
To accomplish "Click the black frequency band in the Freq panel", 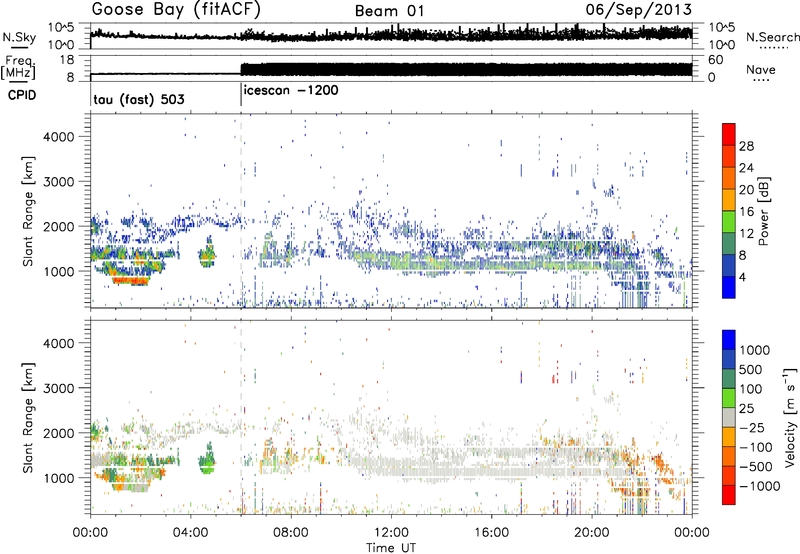I will [x=466, y=70].
